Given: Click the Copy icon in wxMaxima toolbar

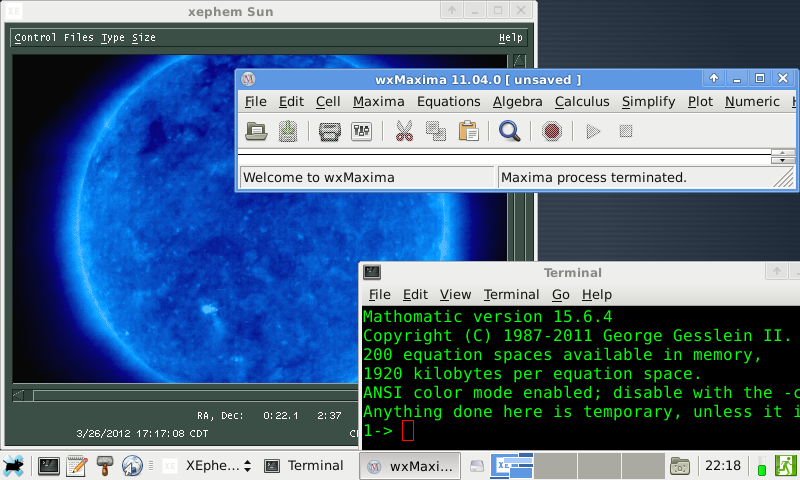Looking at the screenshot, I should tap(436, 131).
